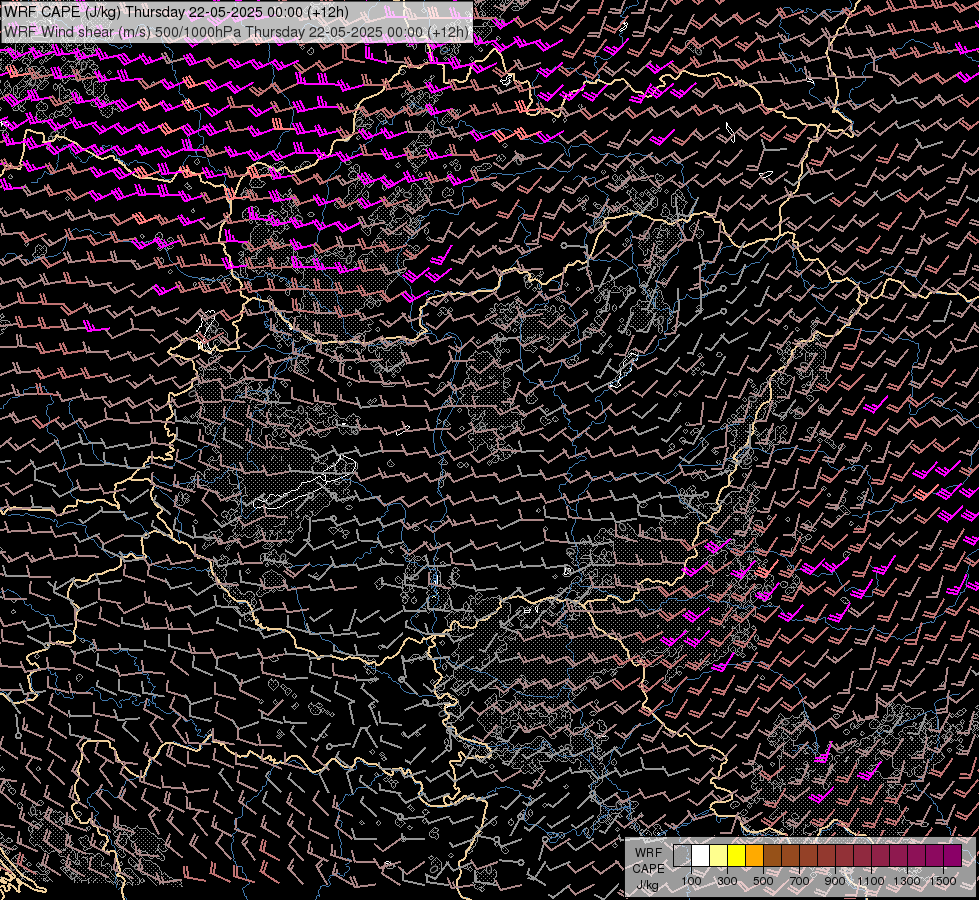Click the '1500' legend tick label
Image resolution: width=979 pixels, height=900 pixels.
[x=943, y=881]
